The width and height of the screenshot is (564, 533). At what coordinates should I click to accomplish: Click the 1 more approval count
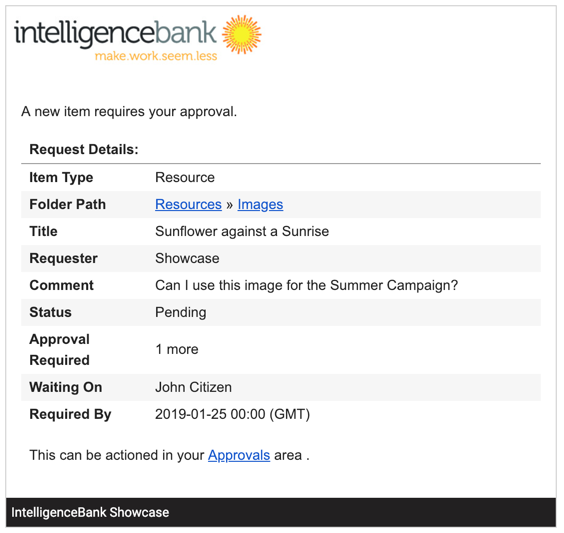(x=177, y=349)
